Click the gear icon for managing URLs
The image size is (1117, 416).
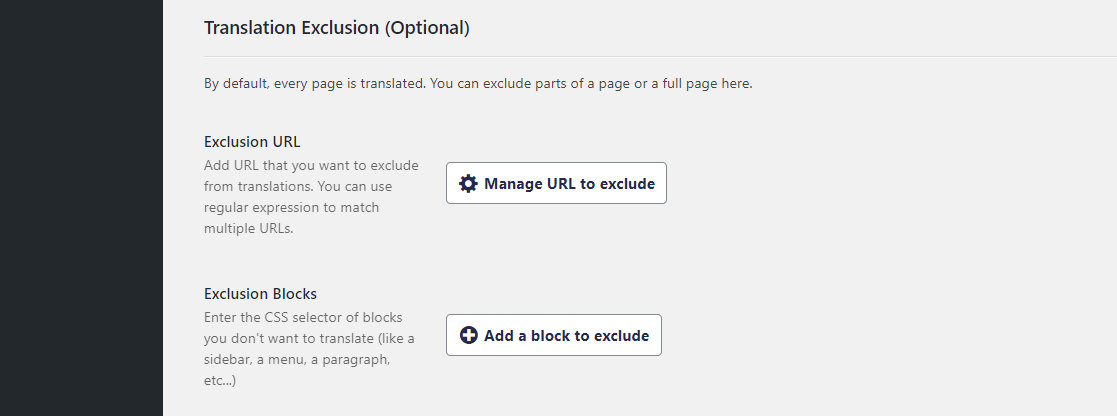(468, 184)
